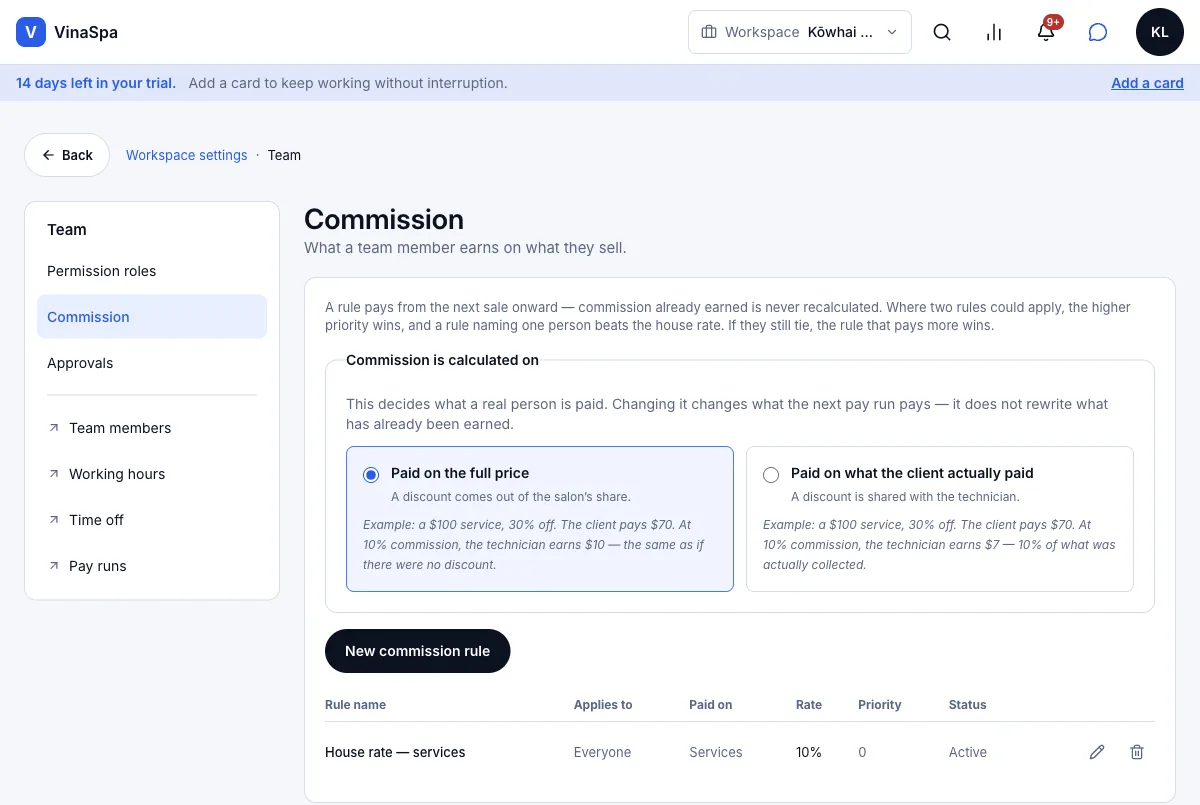Click the House rate — services rule name

395,752
